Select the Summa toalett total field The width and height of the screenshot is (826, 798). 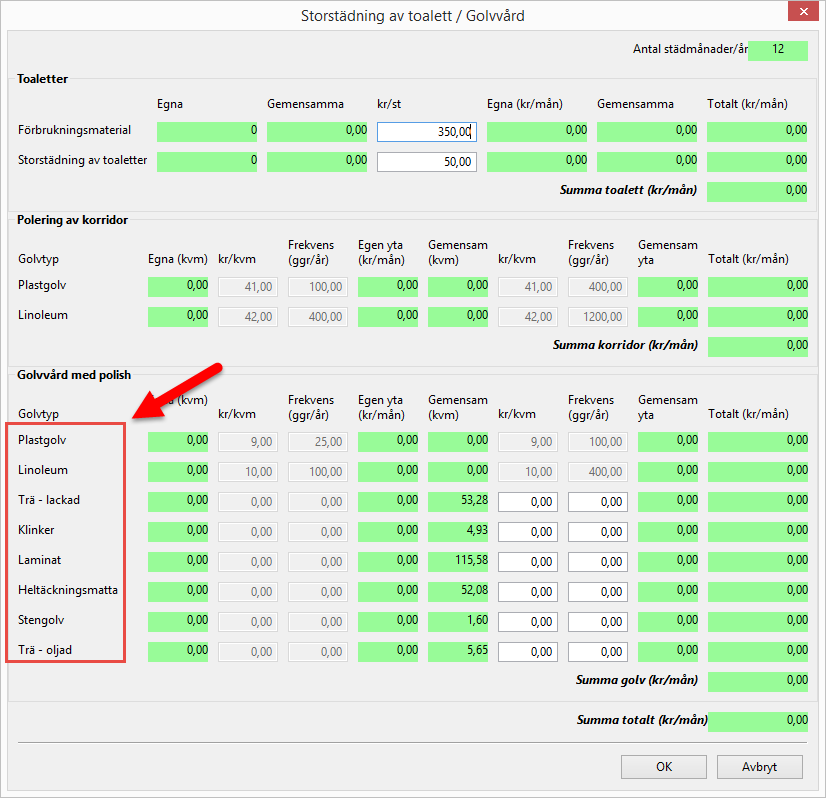(x=757, y=191)
